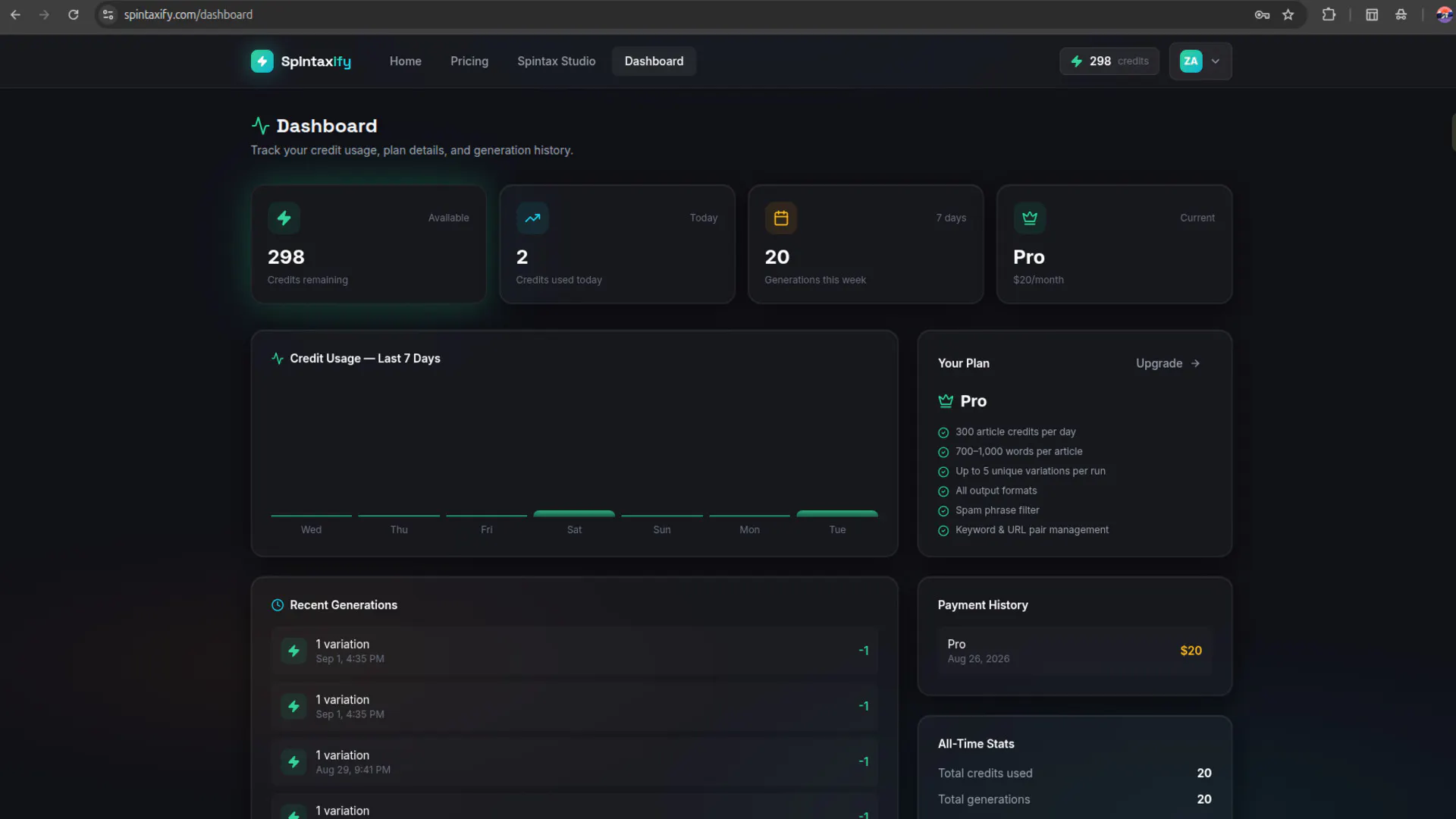Go back using the browser back arrow

[x=15, y=14]
